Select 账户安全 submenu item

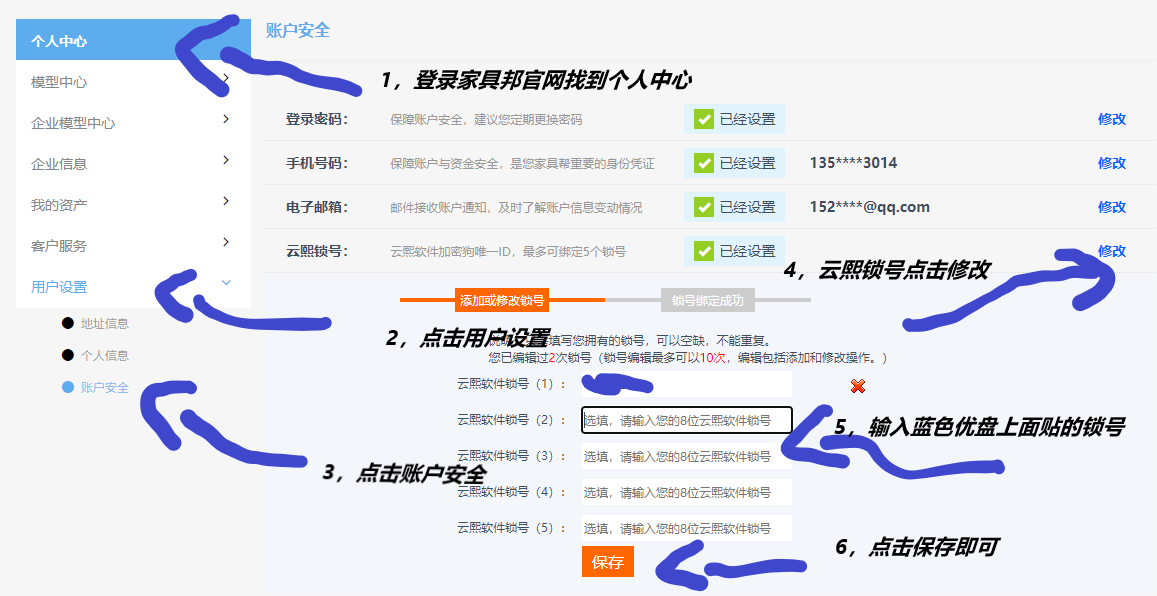[104, 387]
